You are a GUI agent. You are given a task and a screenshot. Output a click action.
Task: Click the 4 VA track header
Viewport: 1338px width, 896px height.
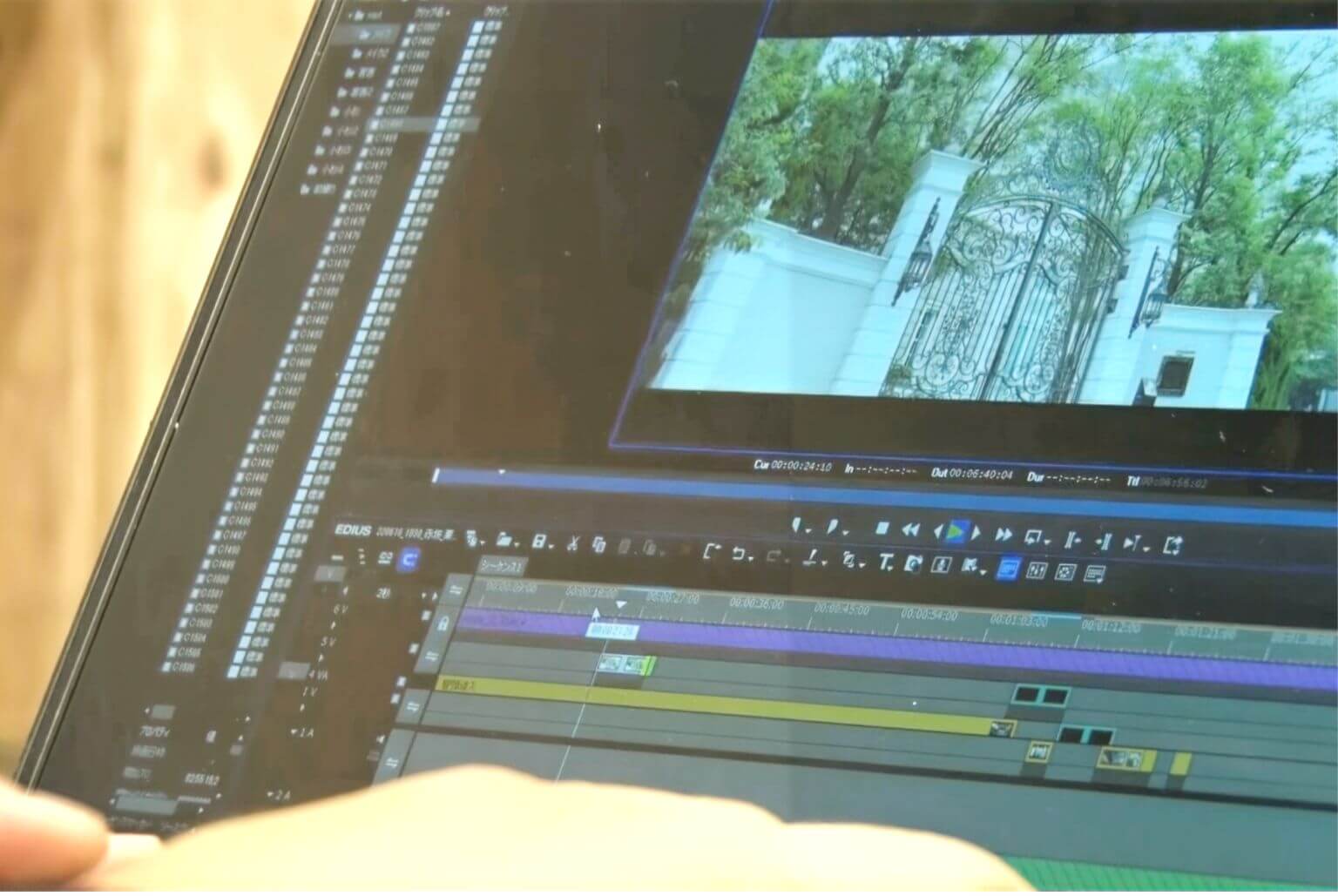click(320, 673)
